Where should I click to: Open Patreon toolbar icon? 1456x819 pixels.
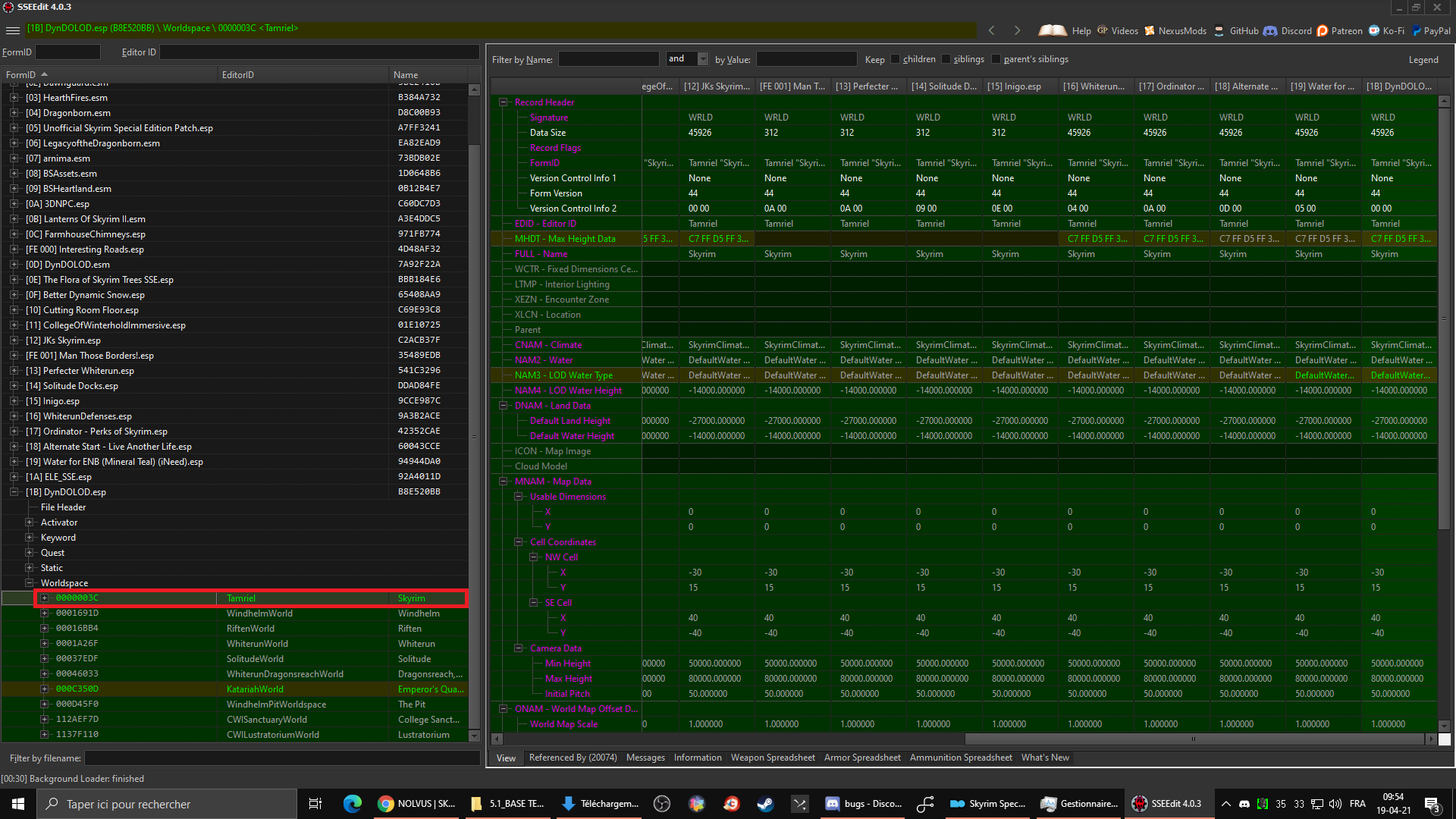click(x=1323, y=31)
